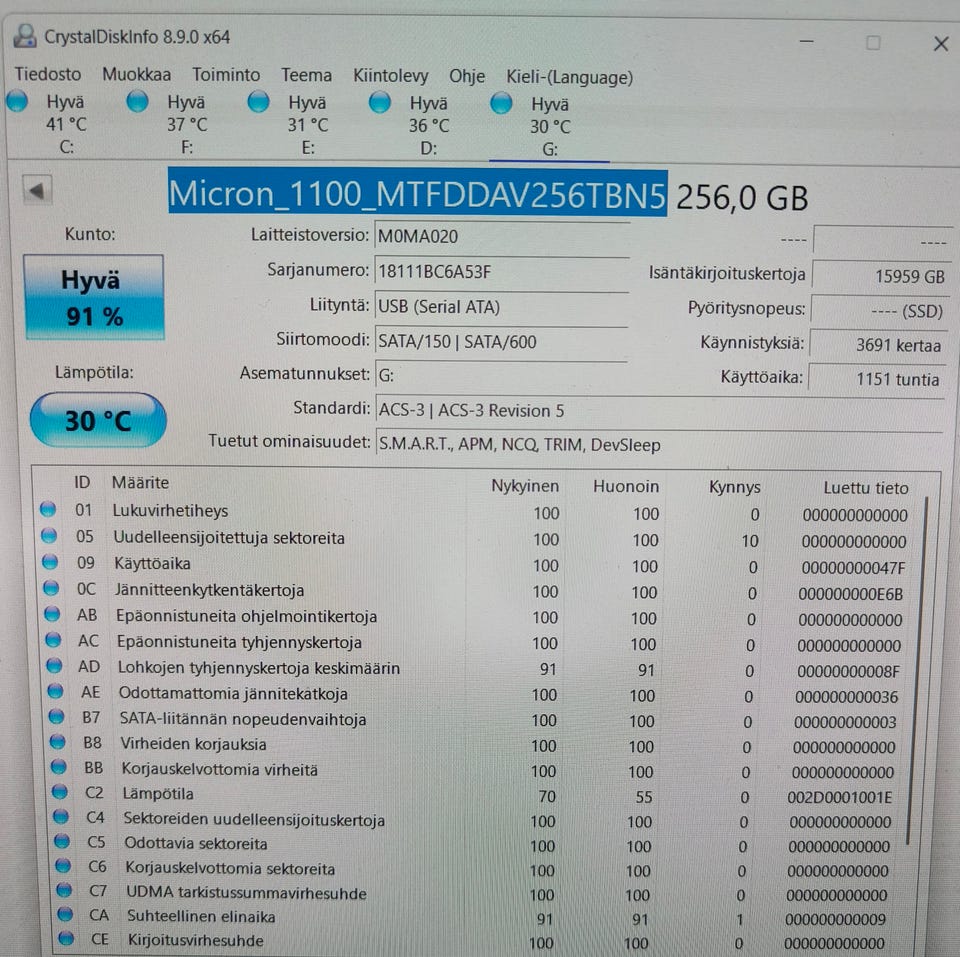
Task: Click the CrystalDiskInfo app icon in title bar
Action: click(x=25, y=36)
